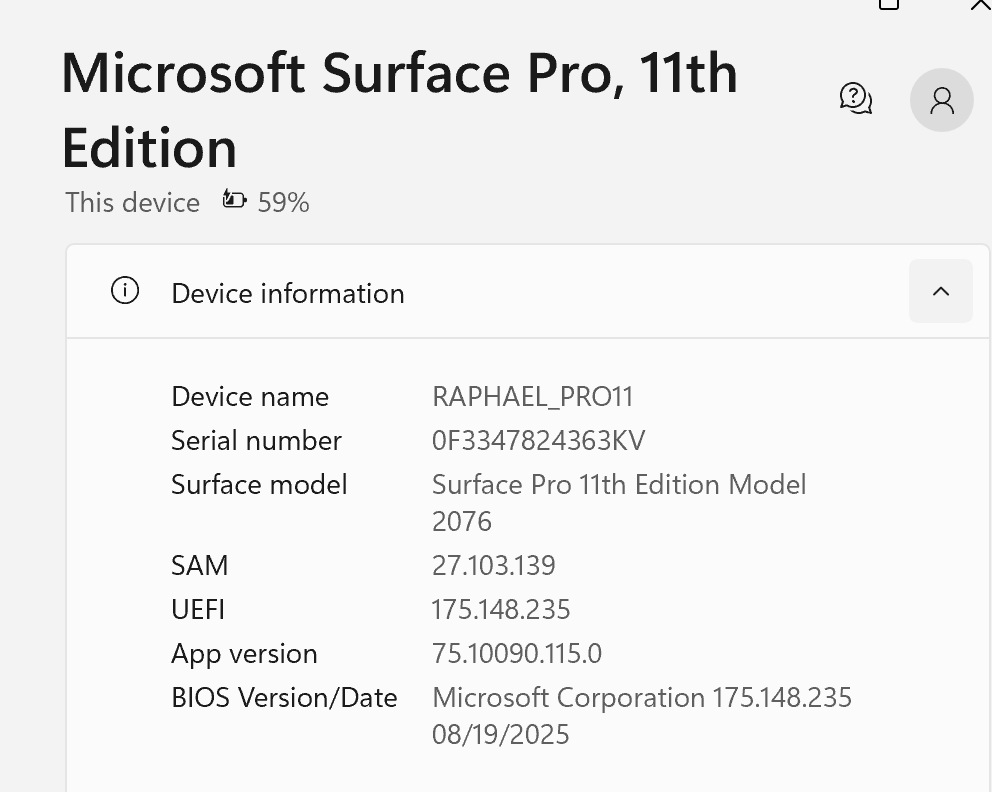Image resolution: width=992 pixels, height=792 pixels.
Task: Click the battery charging icon
Action: point(234,200)
